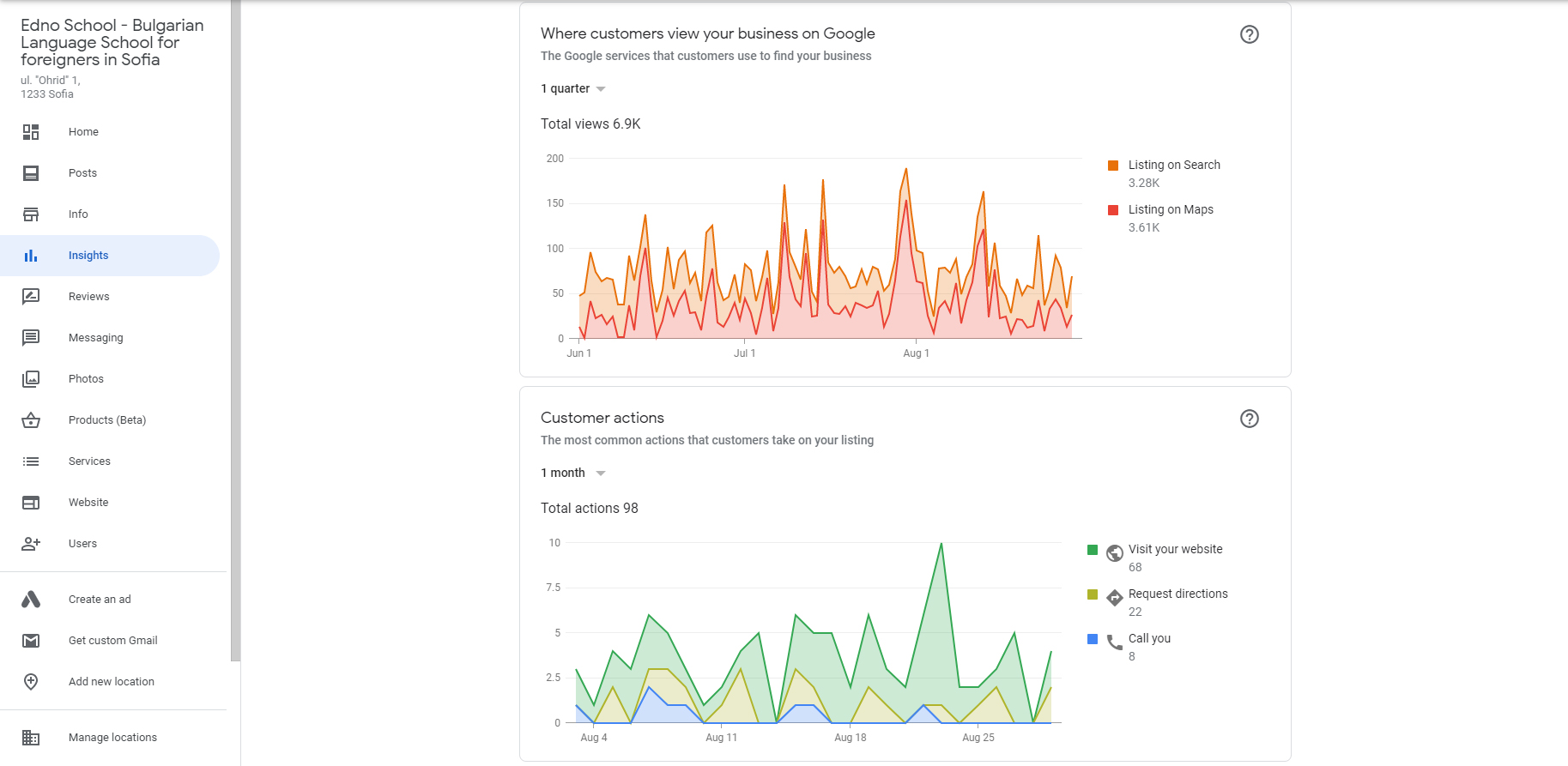The height and width of the screenshot is (766, 1568).
Task: Click the Add new location pin icon
Action: pyautogui.click(x=31, y=682)
